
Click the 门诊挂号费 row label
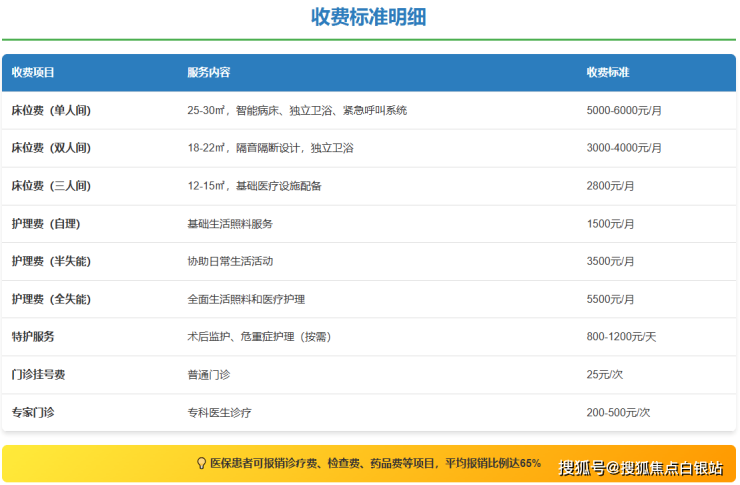click(x=39, y=374)
